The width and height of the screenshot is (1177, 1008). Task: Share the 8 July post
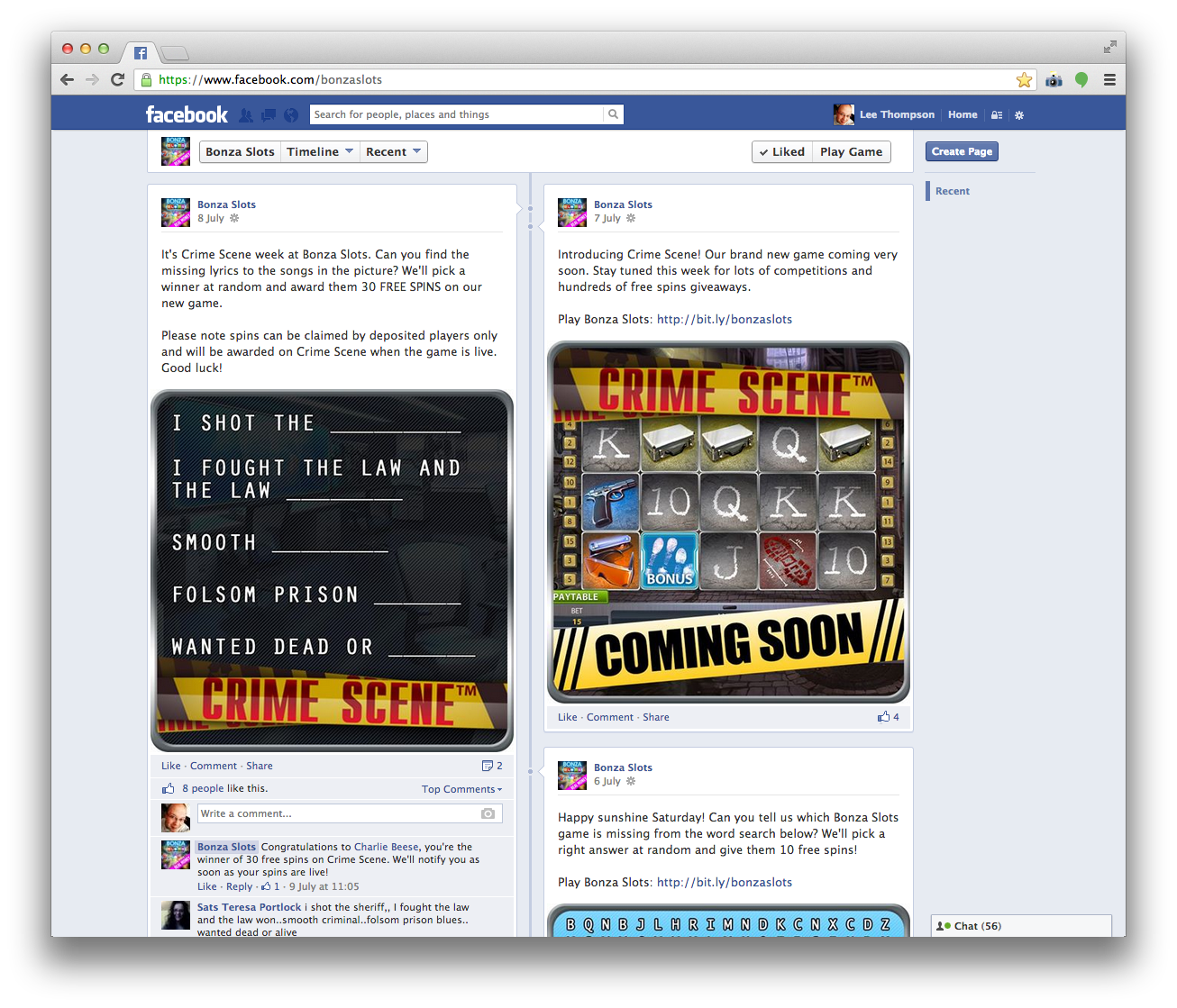(x=260, y=766)
